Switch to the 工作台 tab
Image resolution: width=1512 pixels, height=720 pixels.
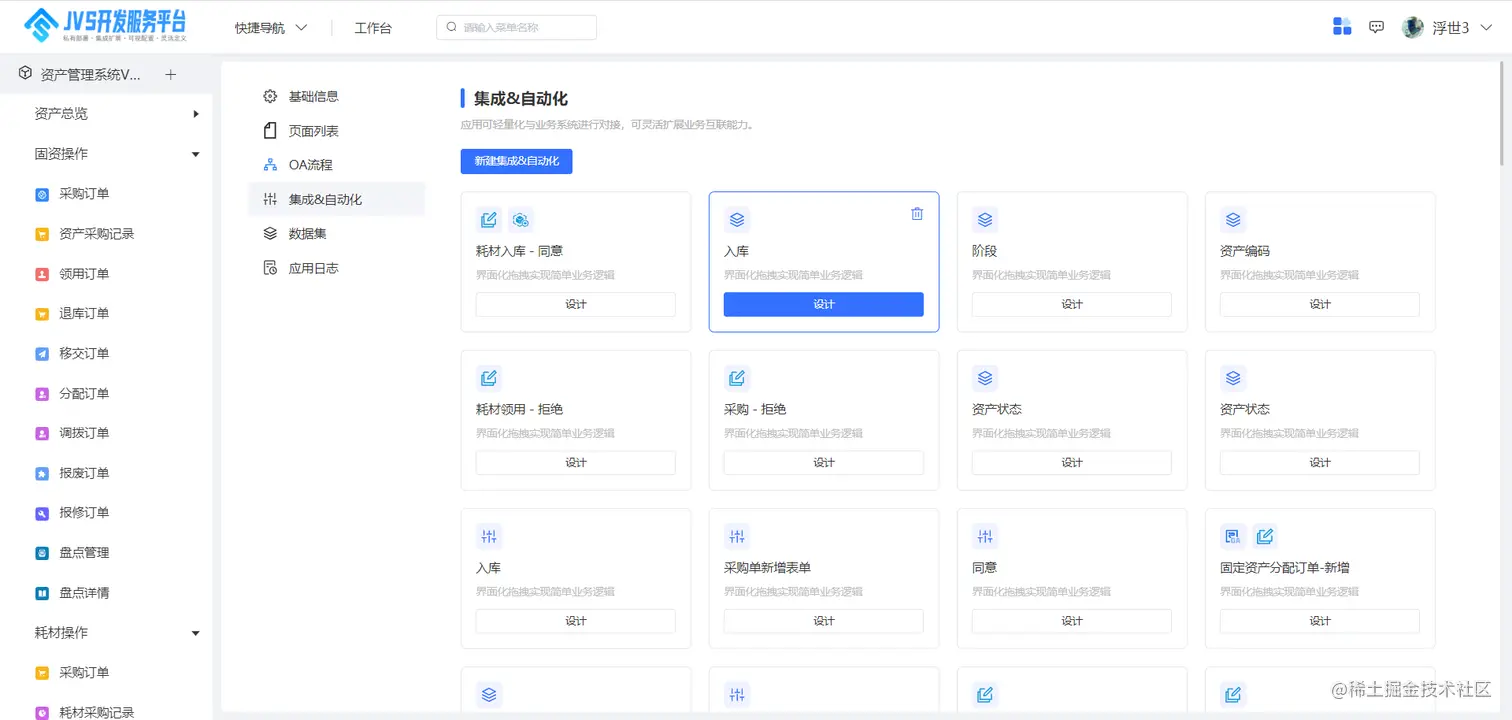(x=373, y=28)
